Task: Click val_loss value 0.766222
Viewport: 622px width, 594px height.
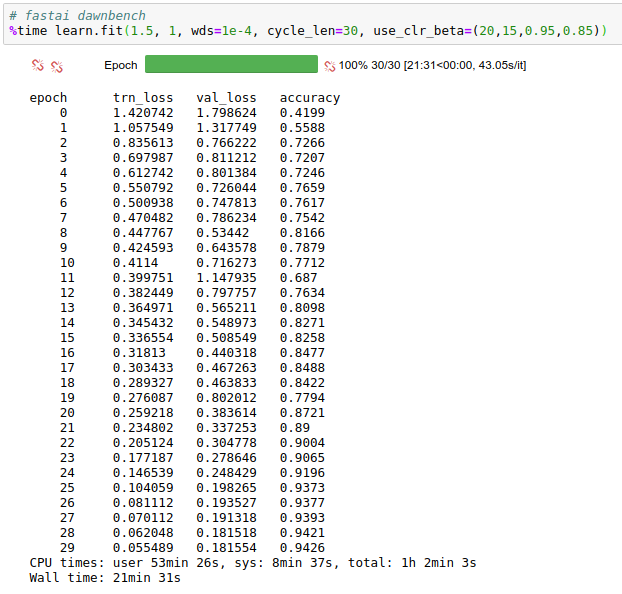Action: click(x=226, y=143)
